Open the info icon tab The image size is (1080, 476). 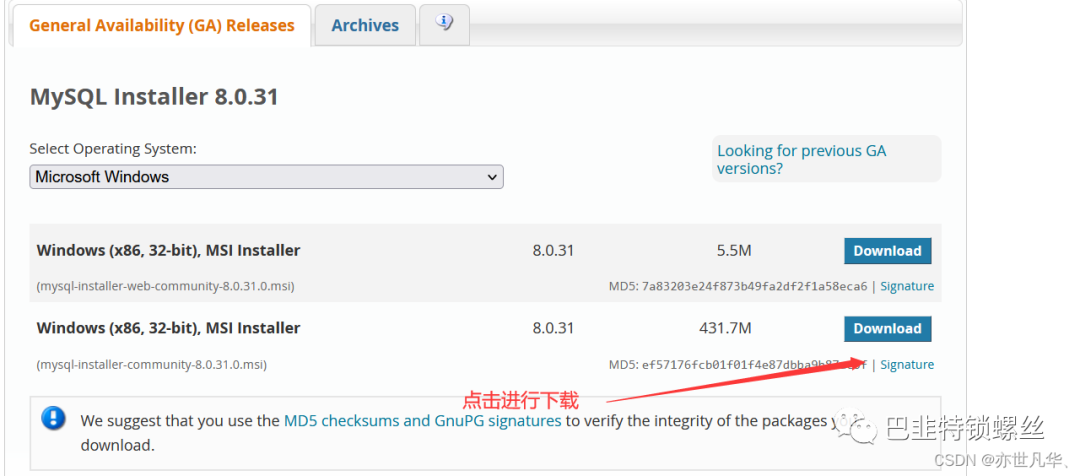tap(444, 23)
